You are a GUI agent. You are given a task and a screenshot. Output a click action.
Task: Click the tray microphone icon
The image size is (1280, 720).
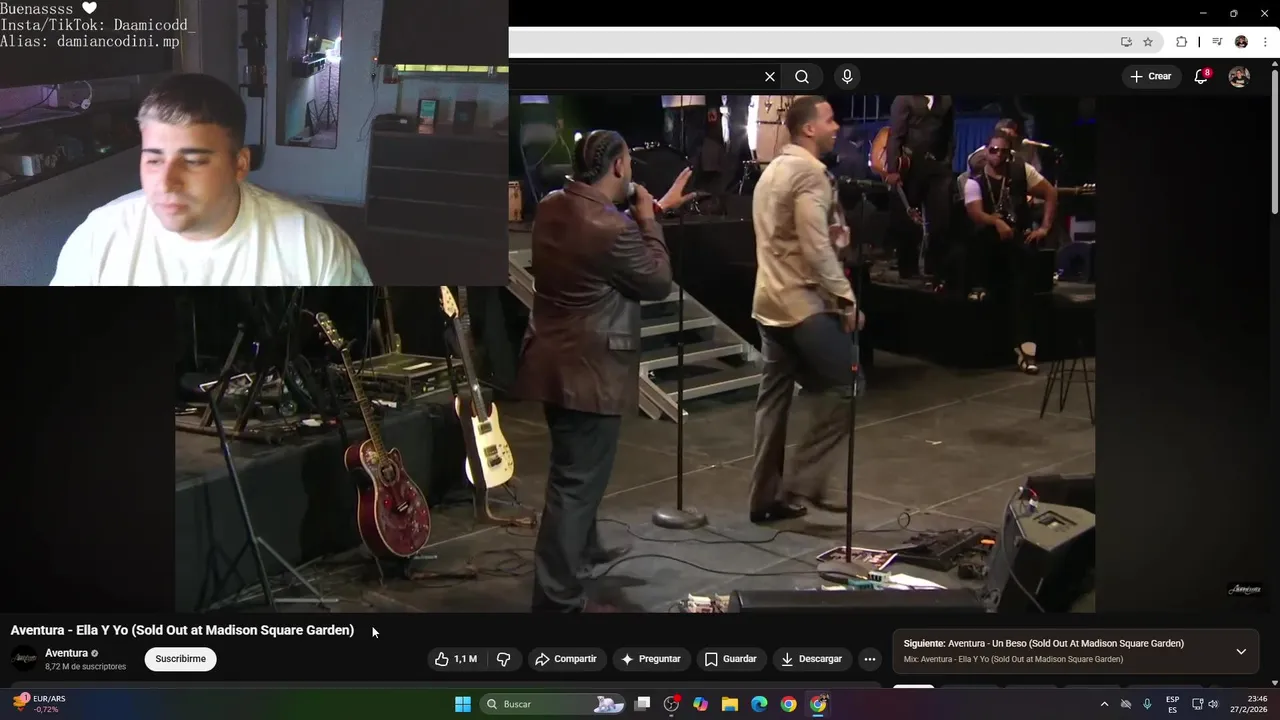(x=1147, y=704)
